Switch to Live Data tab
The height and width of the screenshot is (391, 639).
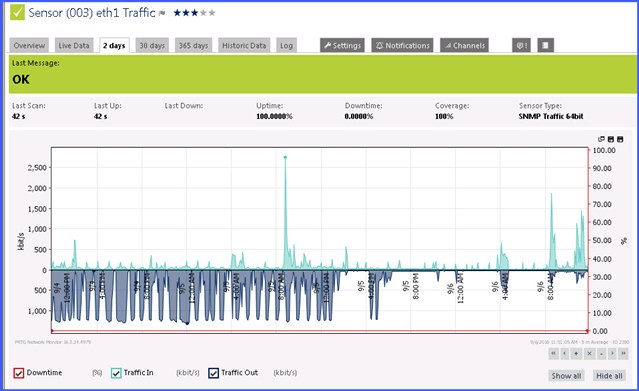pos(74,45)
